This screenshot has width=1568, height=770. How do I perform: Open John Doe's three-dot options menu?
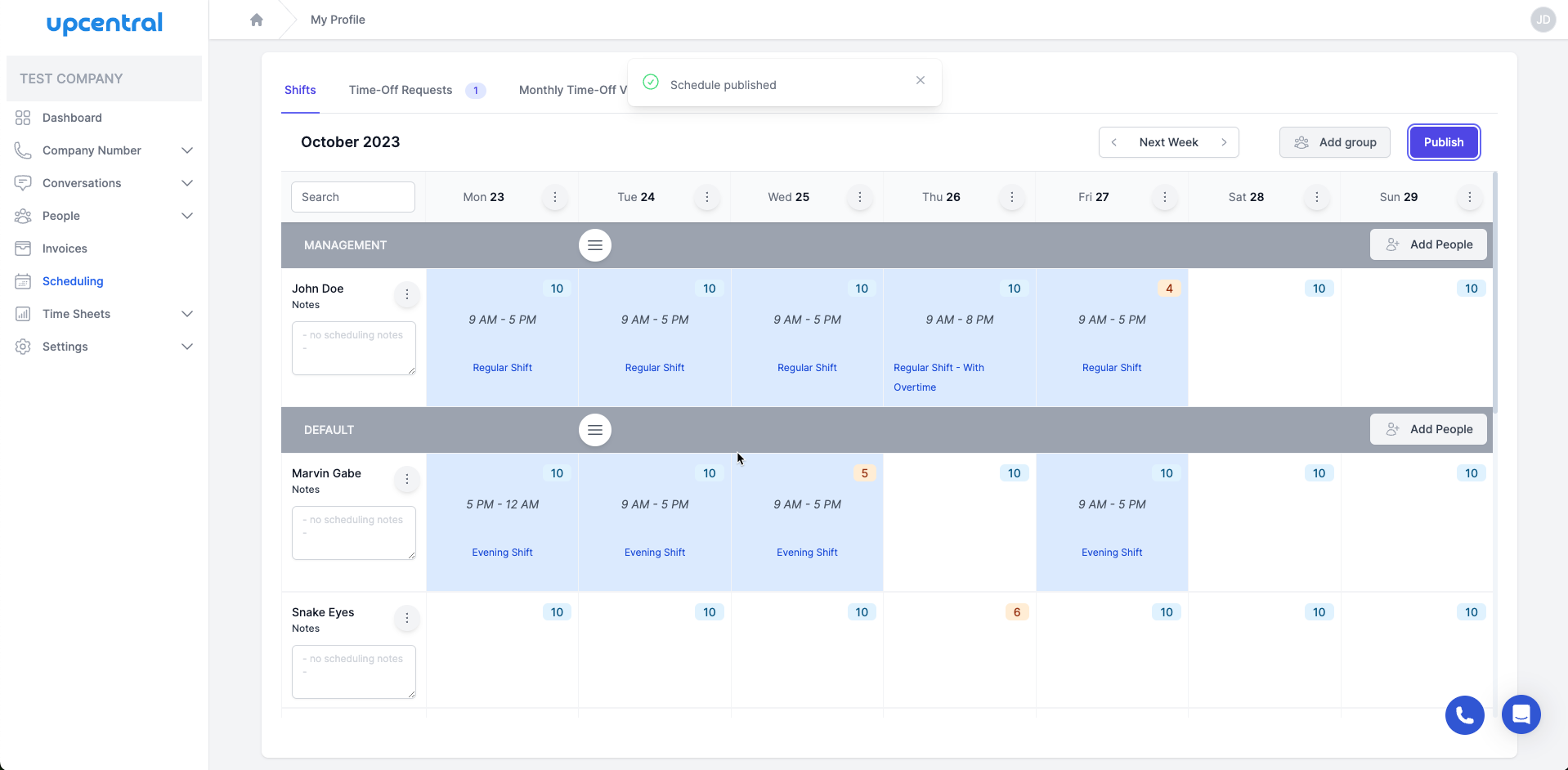406,294
